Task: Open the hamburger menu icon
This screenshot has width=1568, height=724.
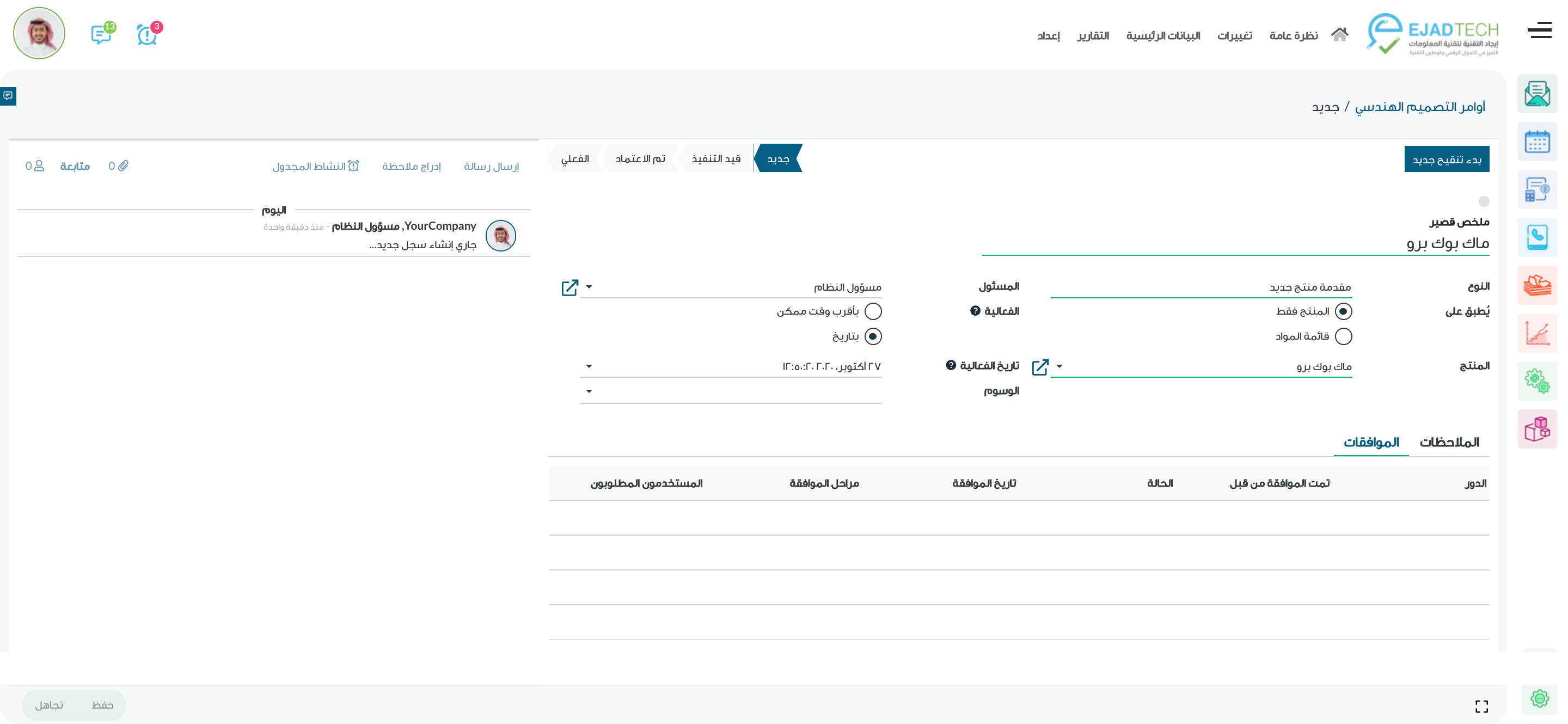Action: [1539, 30]
